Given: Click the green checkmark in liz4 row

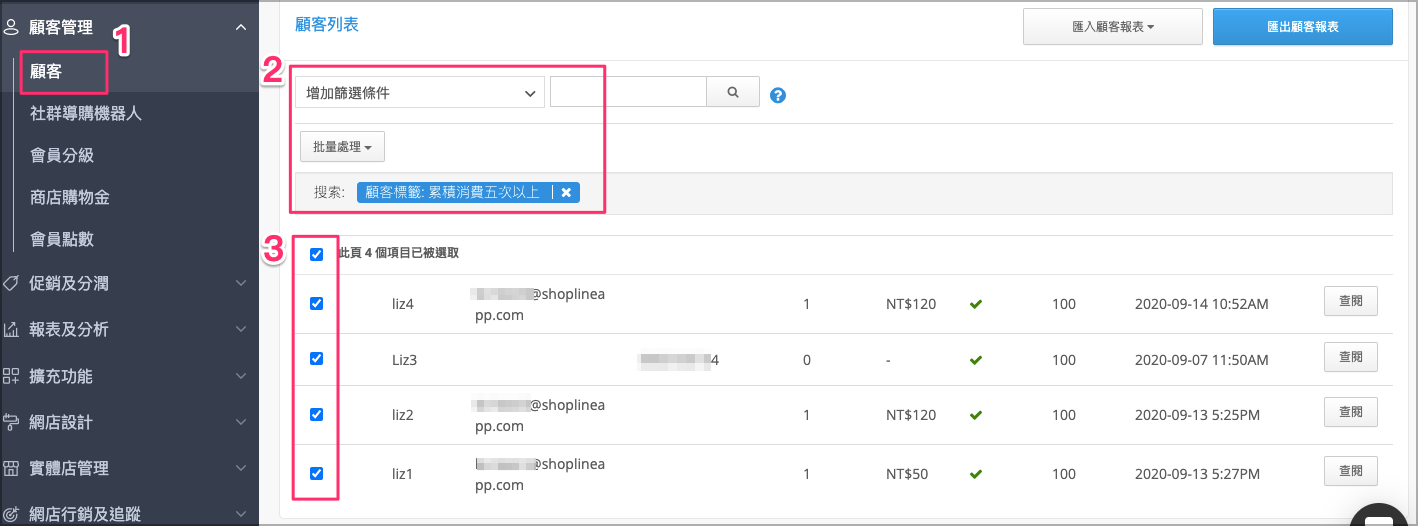Looking at the screenshot, I should [976, 303].
